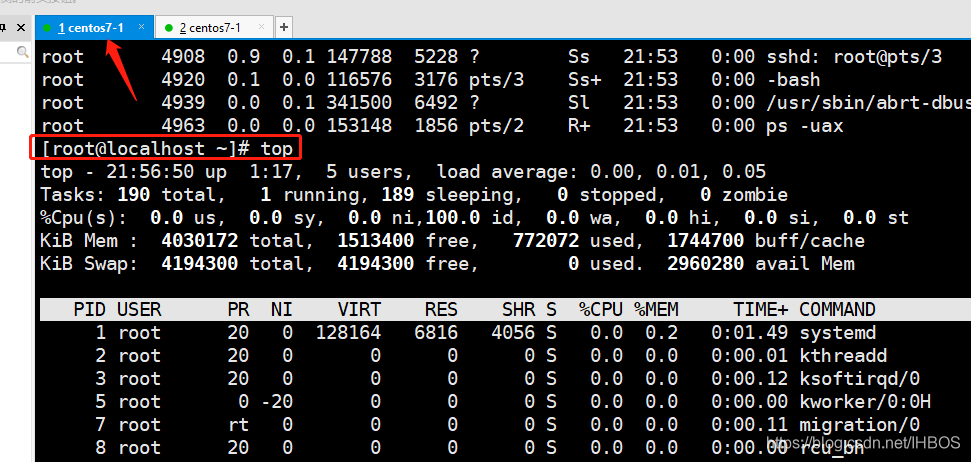The width and height of the screenshot is (971, 462).
Task: Click the USER column header
Action: (139, 309)
